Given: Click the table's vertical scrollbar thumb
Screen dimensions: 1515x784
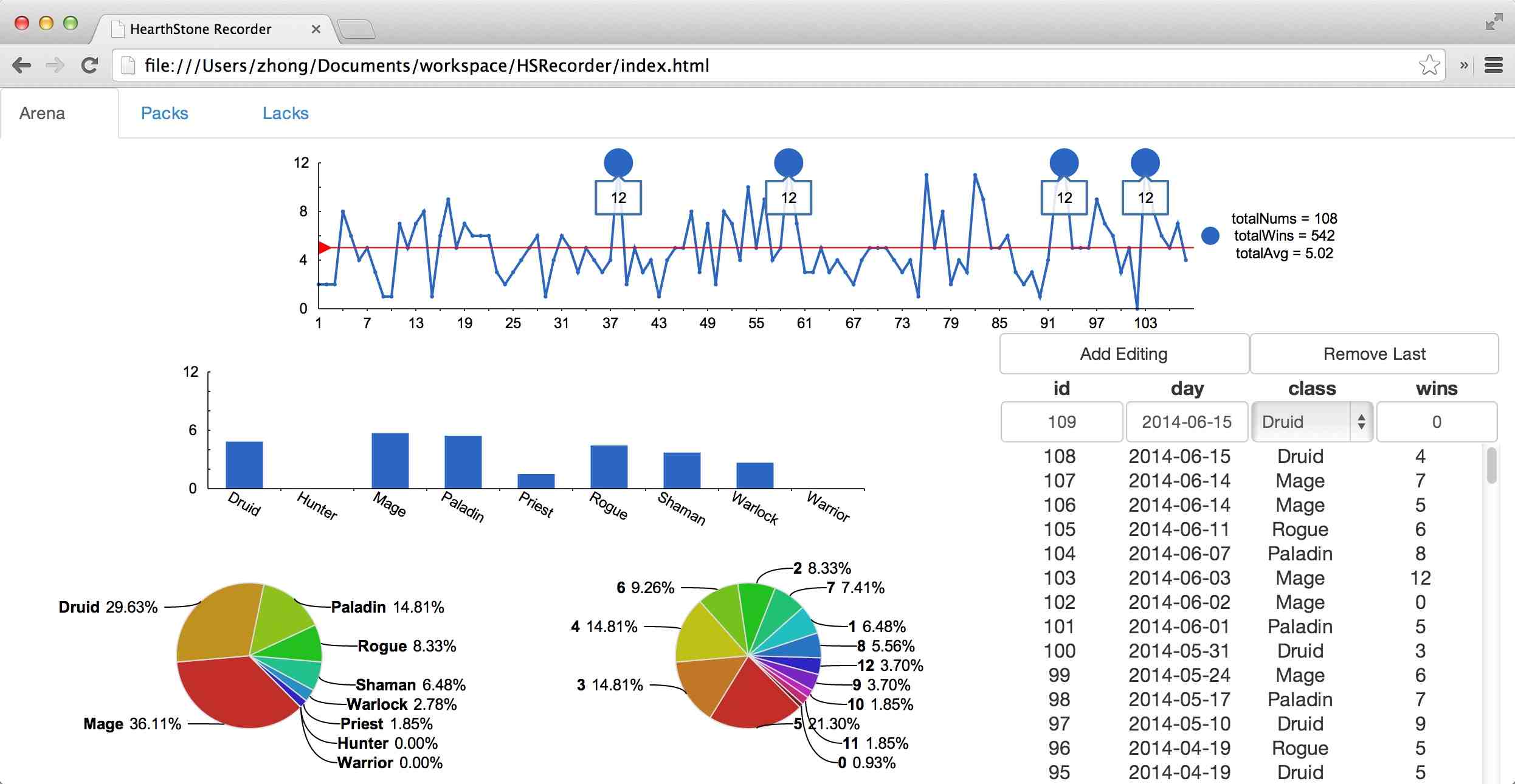Looking at the screenshot, I should 1491,465.
